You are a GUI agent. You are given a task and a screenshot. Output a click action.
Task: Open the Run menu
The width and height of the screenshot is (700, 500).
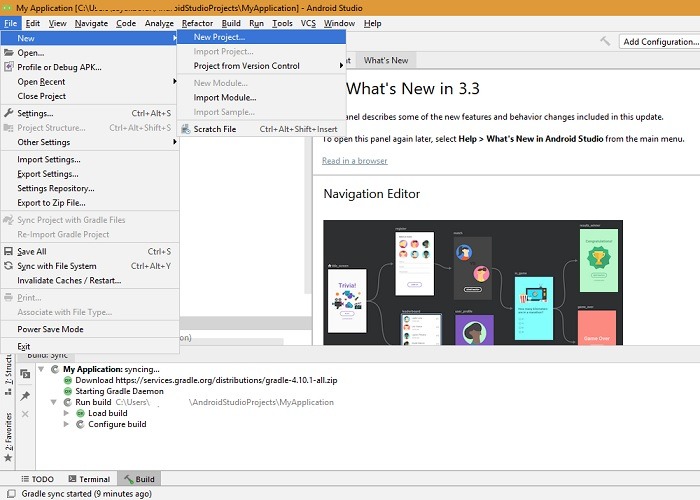click(x=256, y=23)
